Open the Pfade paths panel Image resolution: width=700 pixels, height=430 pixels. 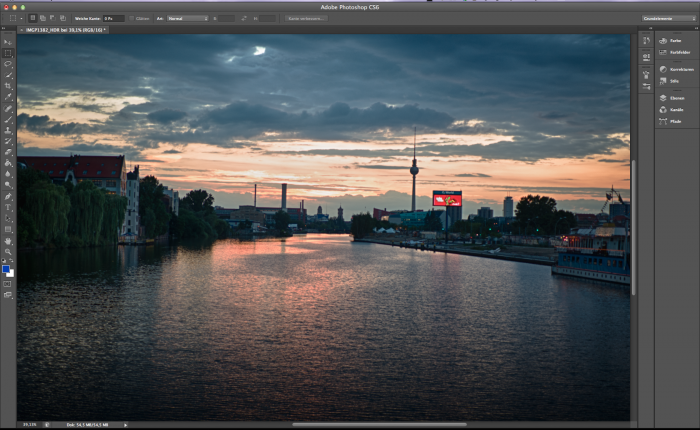point(676,121)
